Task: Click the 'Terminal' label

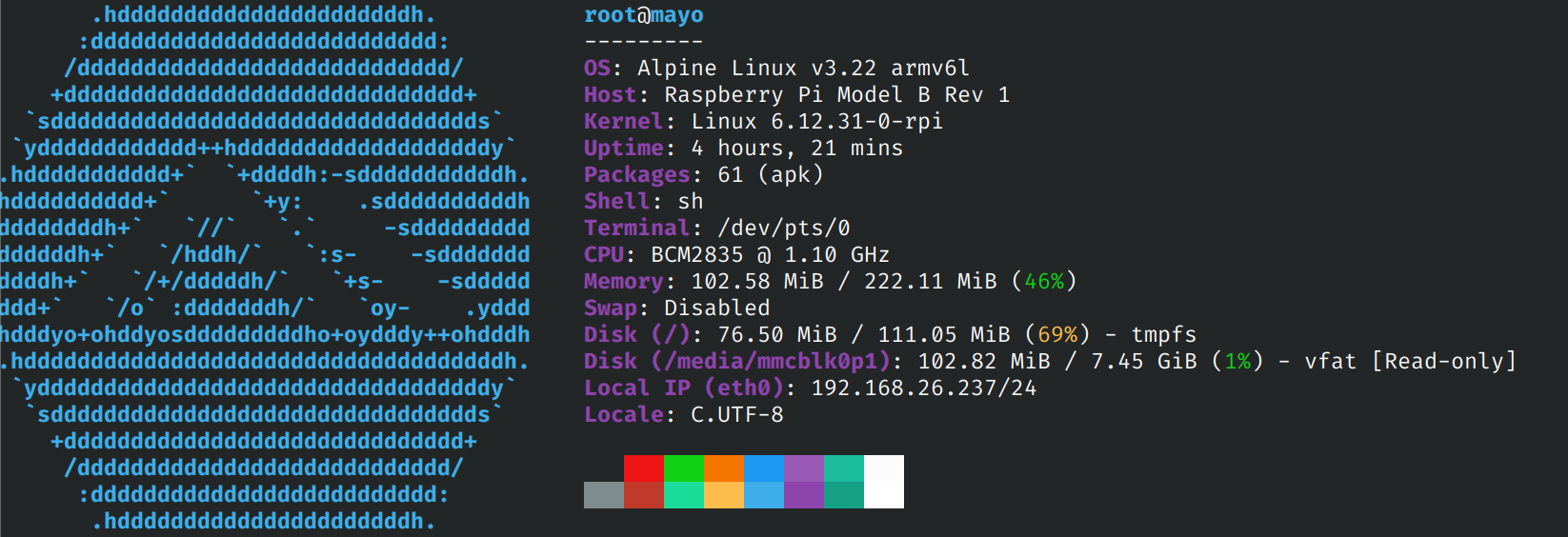Action: pos(637,229)
